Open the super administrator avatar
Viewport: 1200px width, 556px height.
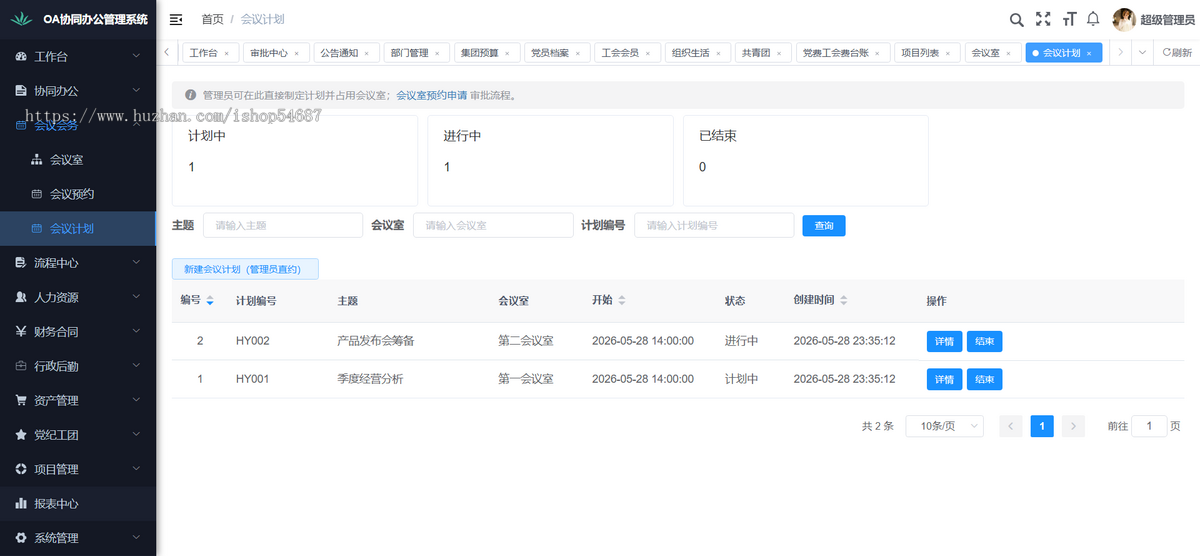[1124, 19]
